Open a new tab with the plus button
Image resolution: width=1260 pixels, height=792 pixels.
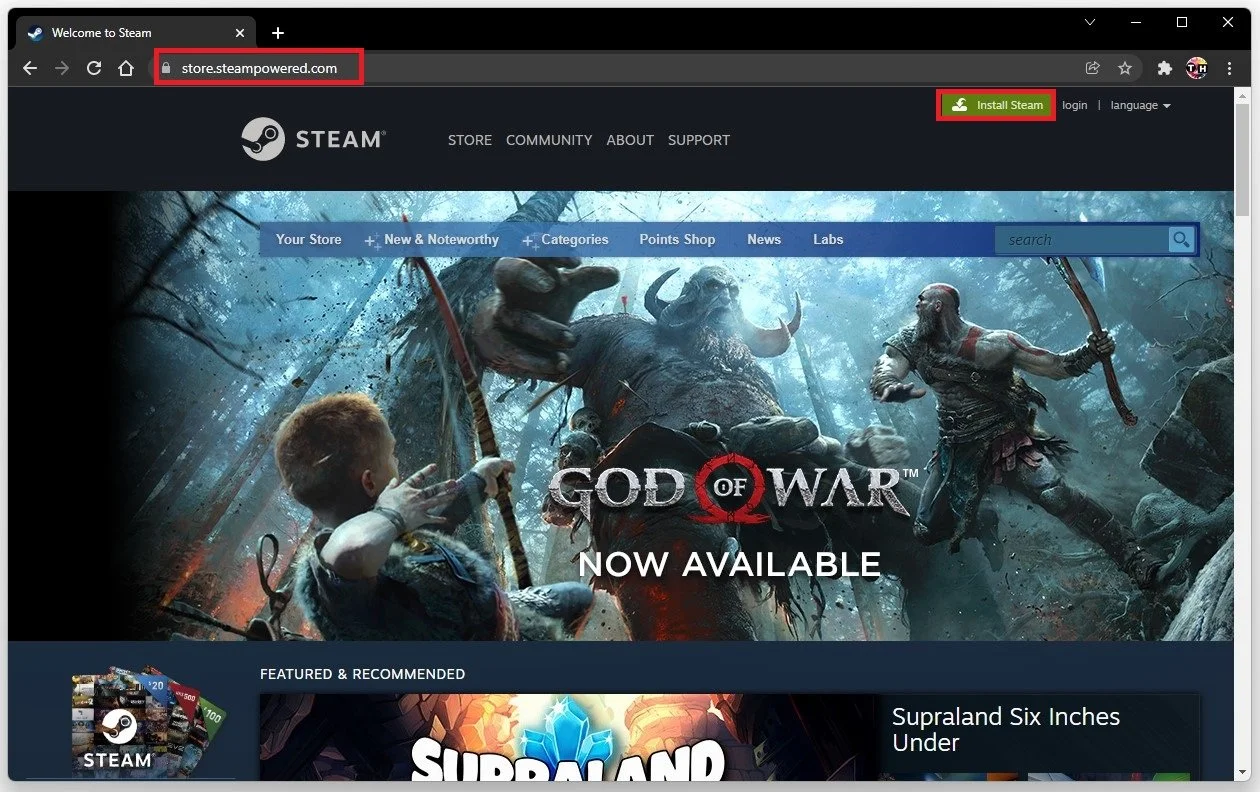[278, 33]
